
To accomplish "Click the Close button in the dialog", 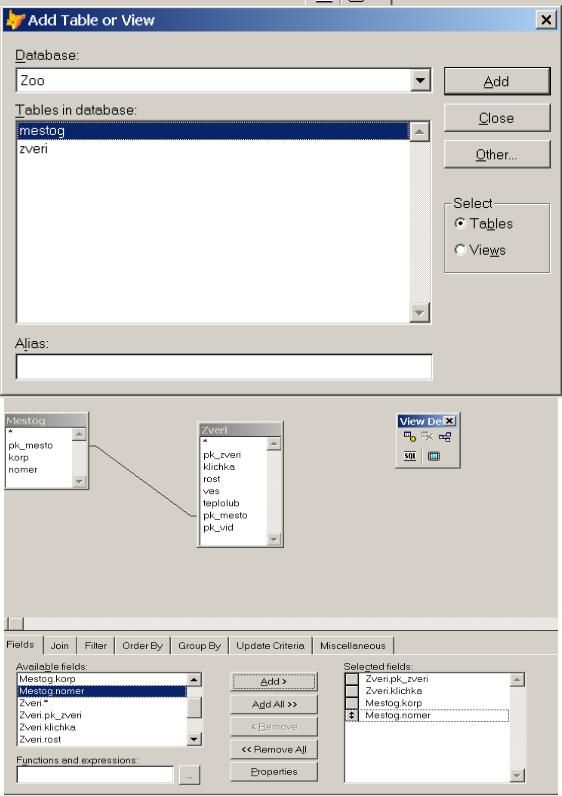I will tap(497, 118).
